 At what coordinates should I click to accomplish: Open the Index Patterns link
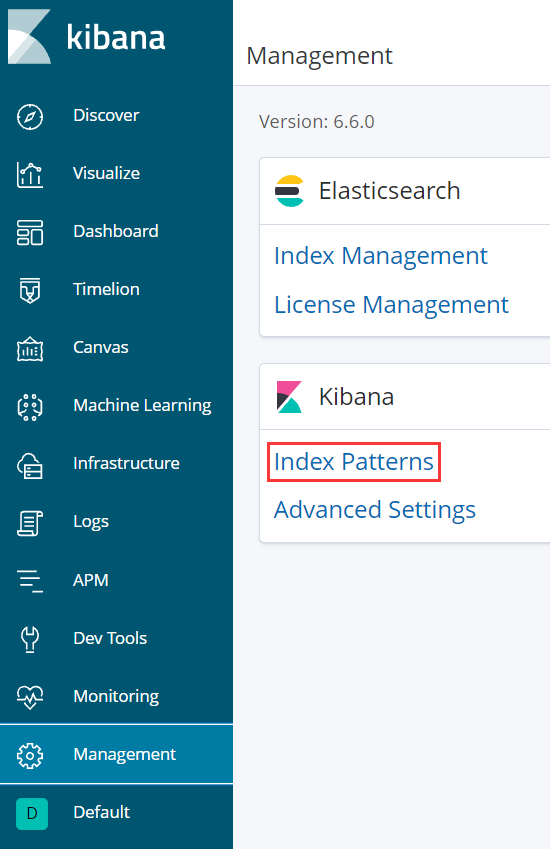coord(353,462)
